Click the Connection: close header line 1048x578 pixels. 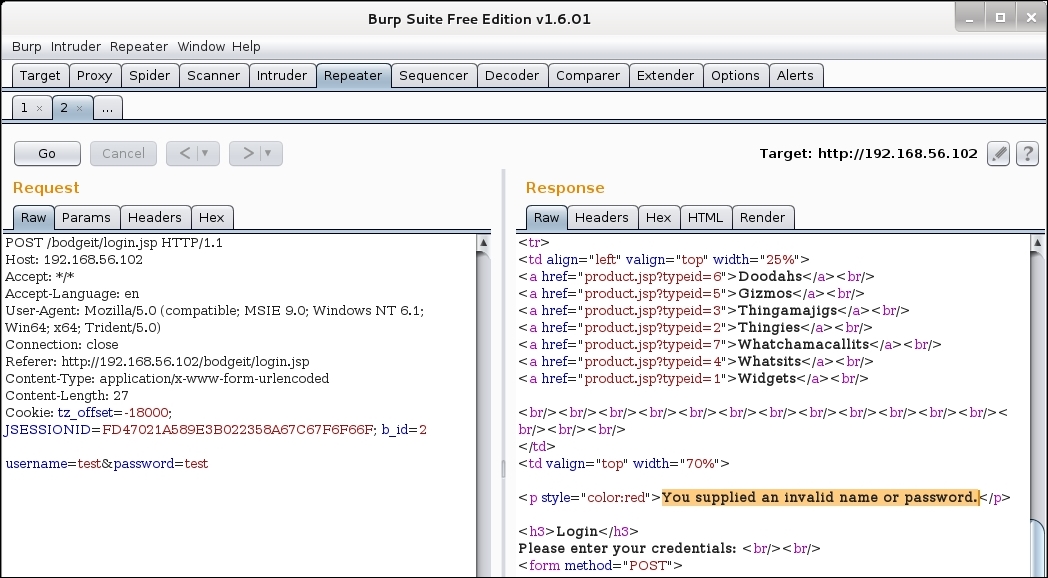62,345
